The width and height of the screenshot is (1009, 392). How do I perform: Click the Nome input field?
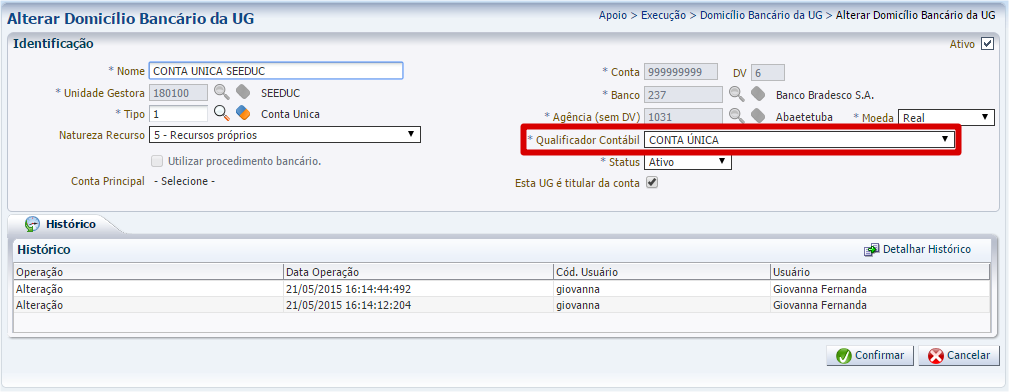276,71
